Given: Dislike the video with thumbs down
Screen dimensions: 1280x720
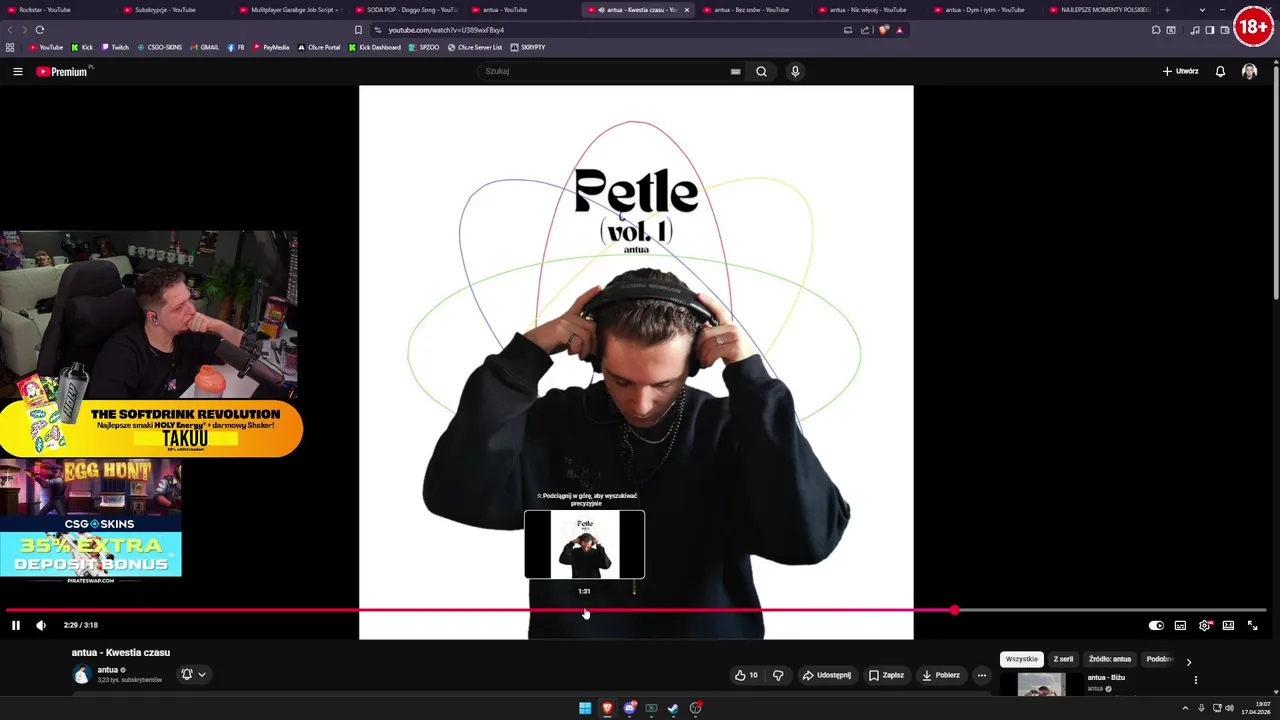Looking at the screenshot, I should (x=778, y=675).
